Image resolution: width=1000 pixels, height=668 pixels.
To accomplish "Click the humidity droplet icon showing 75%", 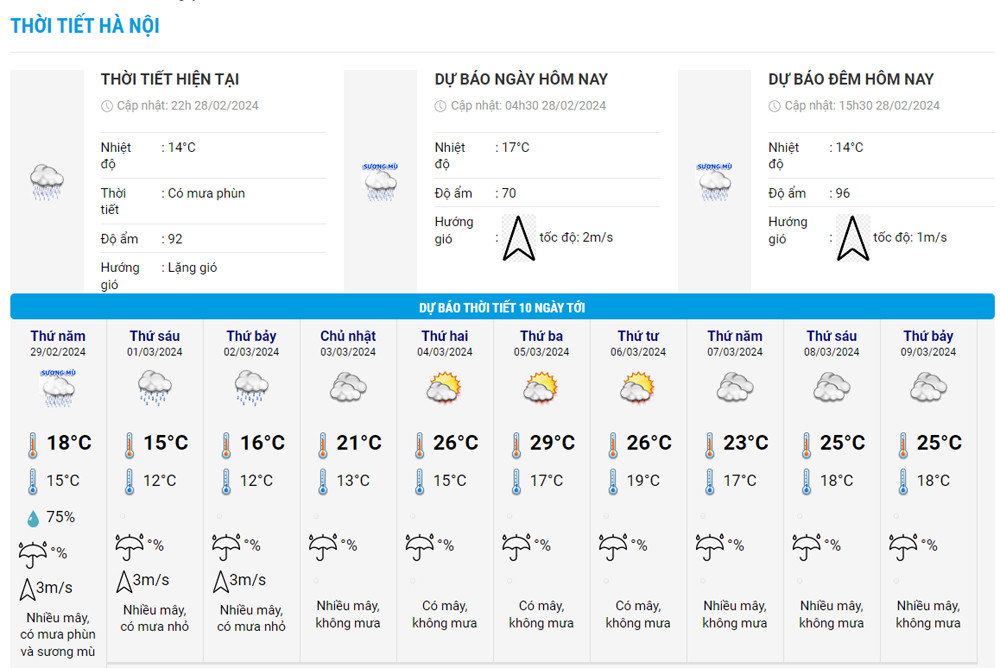I will click(x=32, y=518).
